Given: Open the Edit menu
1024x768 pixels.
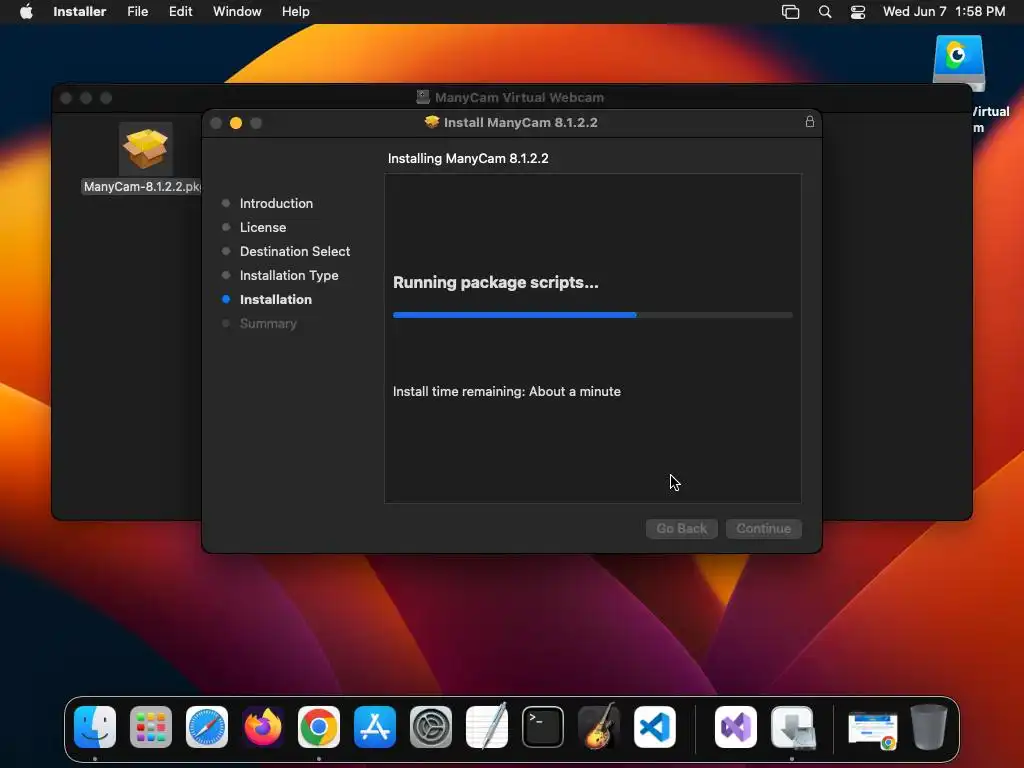Looking at the screenshot, I should coord(180,12).
